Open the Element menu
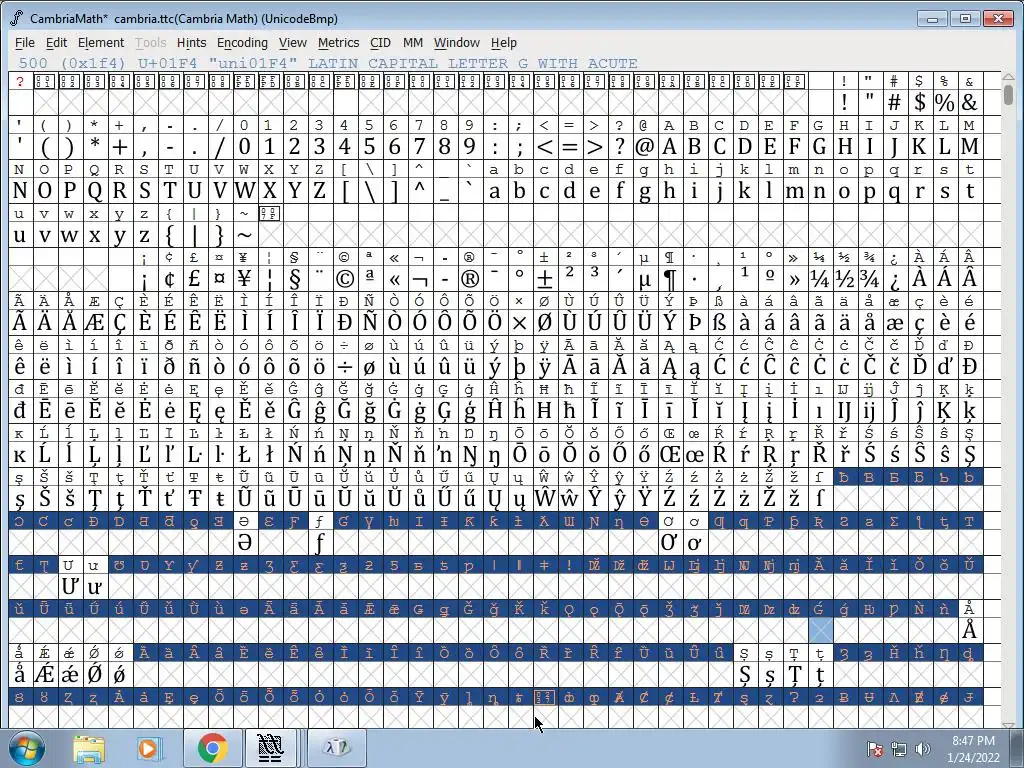The width and height of the screenshot is (1024, 768). click(101, 42)
